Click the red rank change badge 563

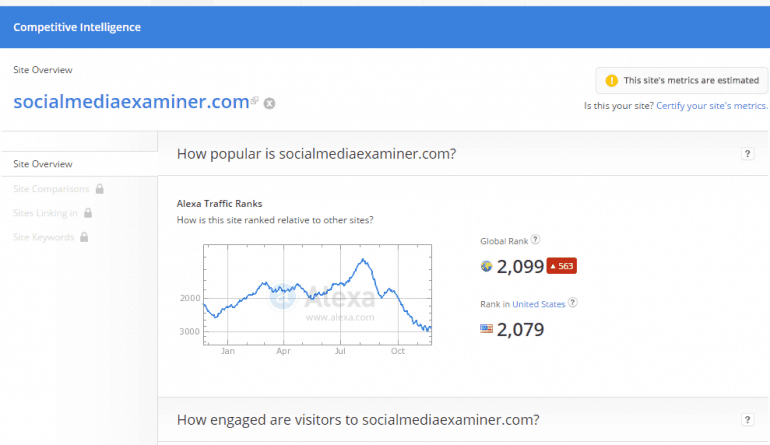(561, 266)
